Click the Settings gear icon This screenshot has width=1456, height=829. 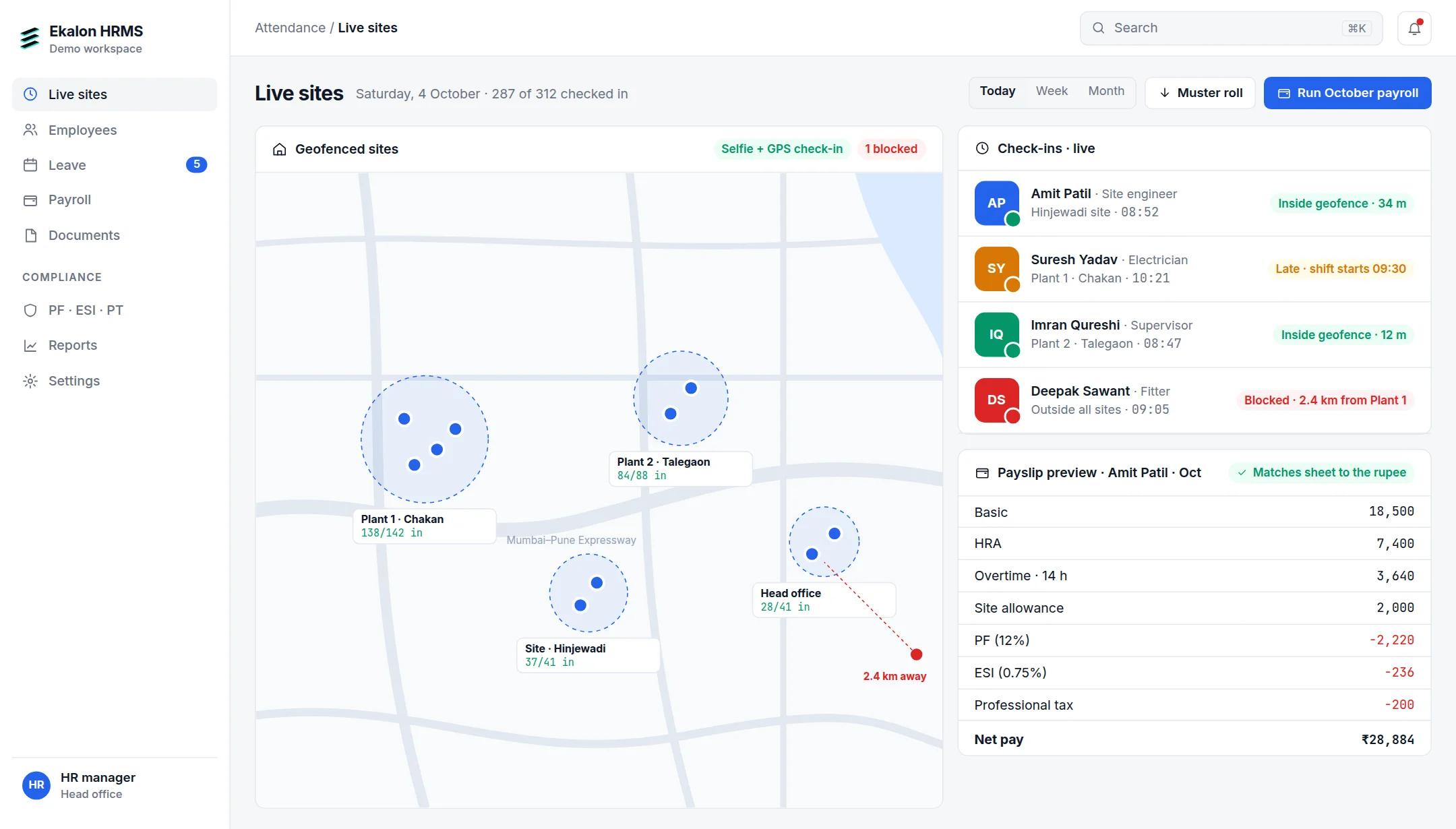point(30,381)
